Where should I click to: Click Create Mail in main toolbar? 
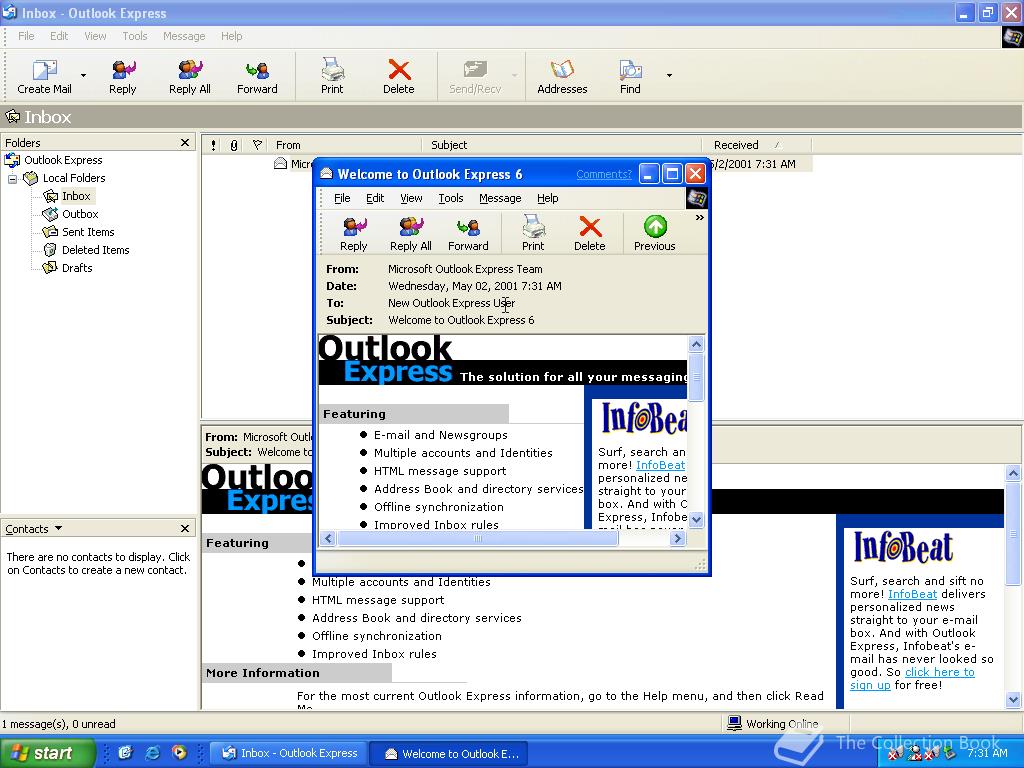(44, 76)
